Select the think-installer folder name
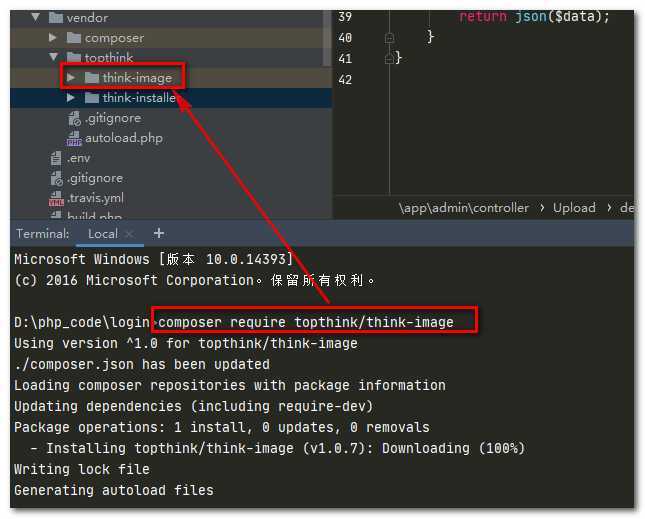This screenshot has width=645, height=519. tap(139, 98)
